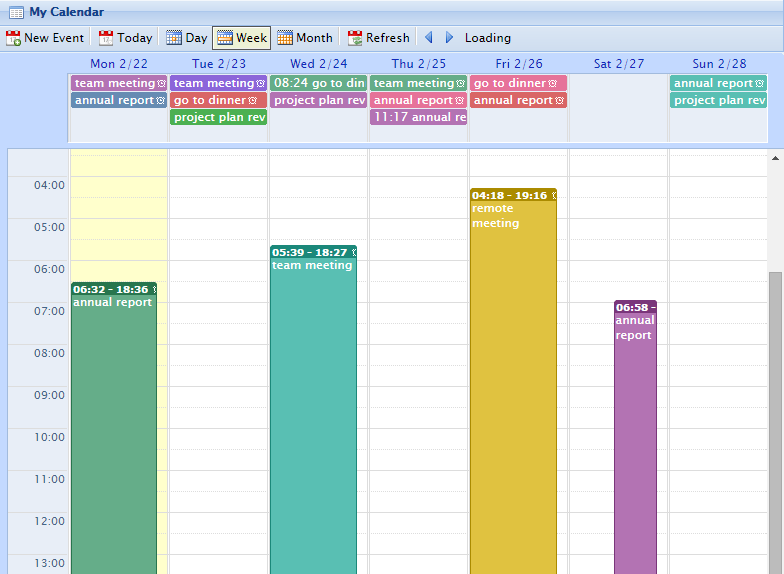Screen dimensions: 784x574
Task: Click the Sat 2/27 day header
Action: pos(618,64)
